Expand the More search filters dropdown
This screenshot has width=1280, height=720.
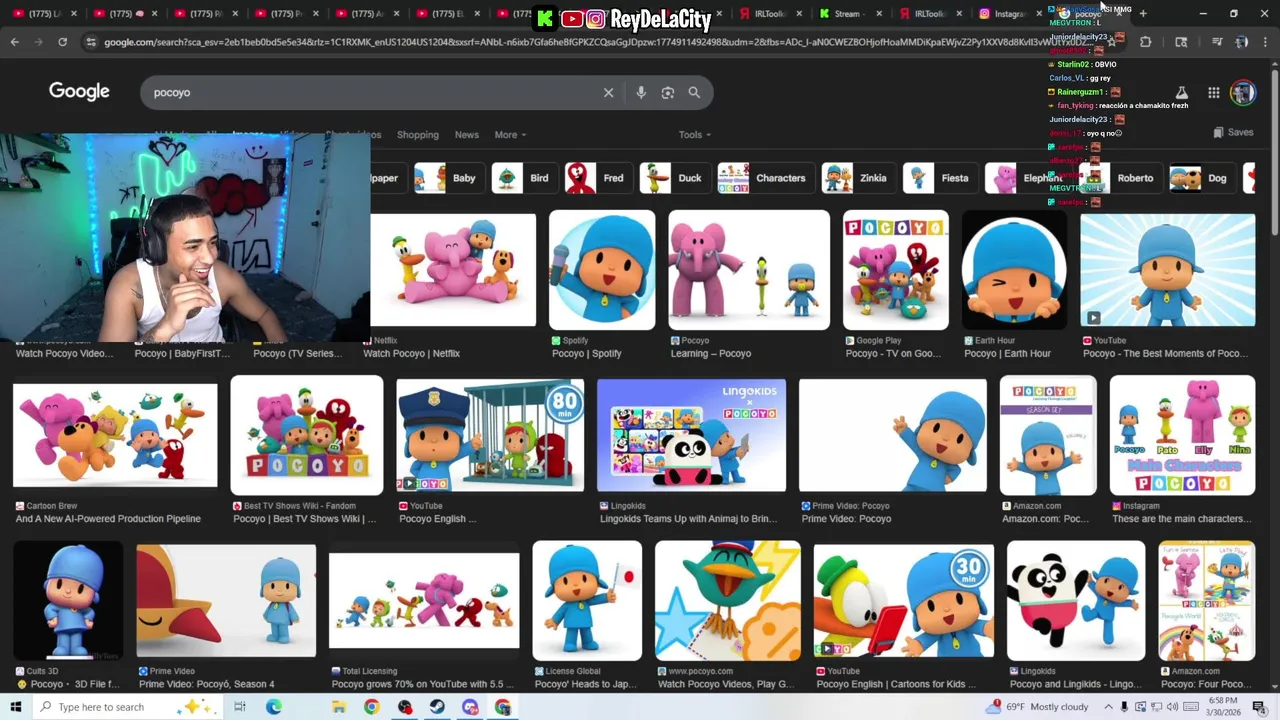(510, 135)
